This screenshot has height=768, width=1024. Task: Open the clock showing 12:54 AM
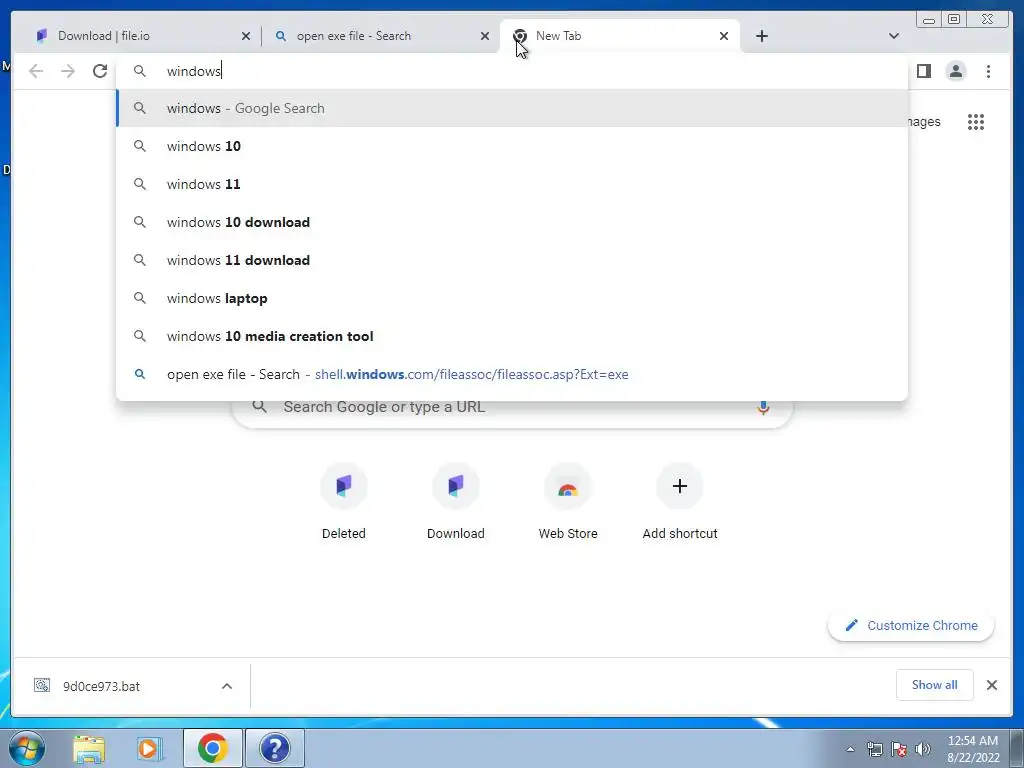973,749
